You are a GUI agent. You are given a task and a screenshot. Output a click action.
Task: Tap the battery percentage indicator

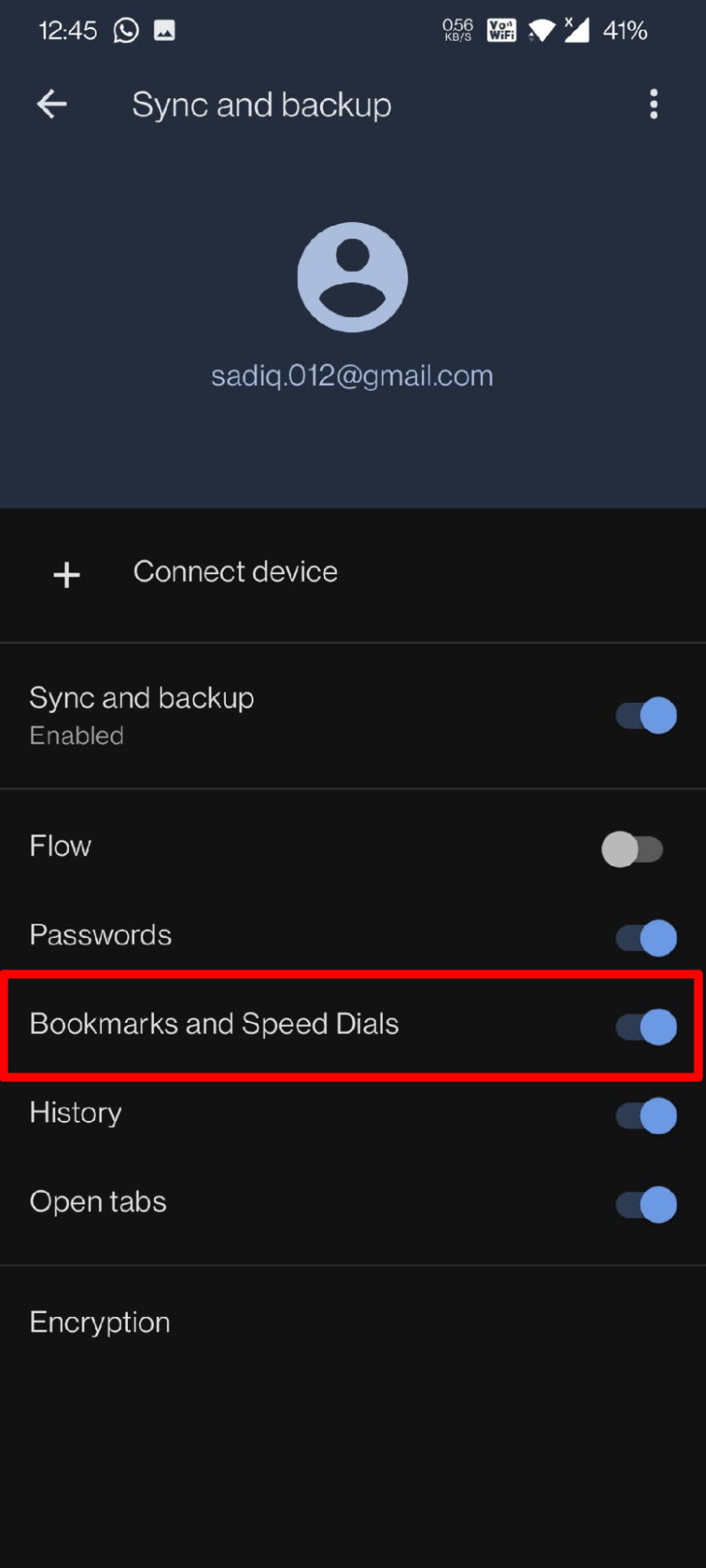click(x=624, y=31)
